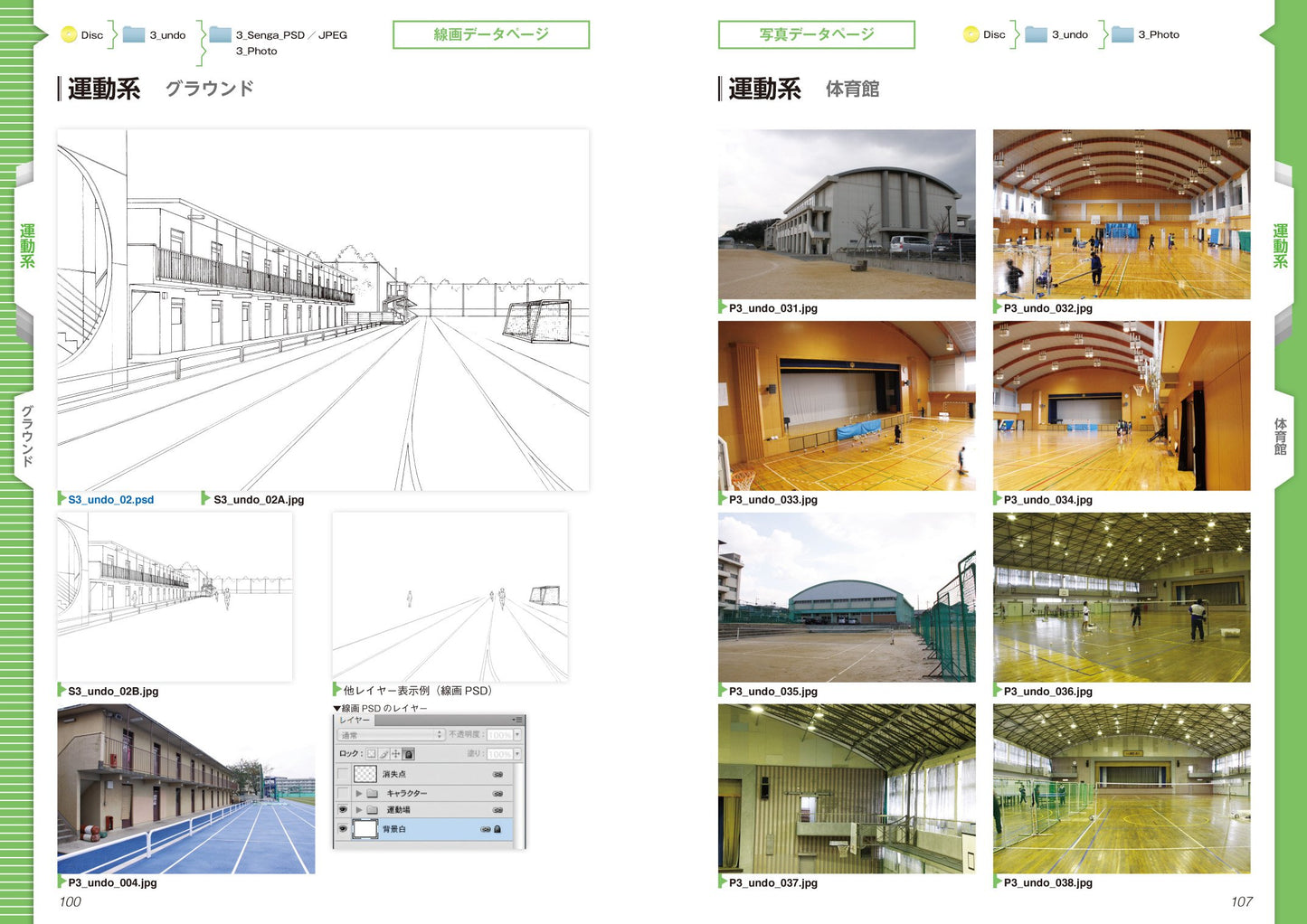Click the lock image pixels brush icon
Image resolution: width=1307 pixels, height=924 pixels.
pyautogui.click(x=384, y=754)
